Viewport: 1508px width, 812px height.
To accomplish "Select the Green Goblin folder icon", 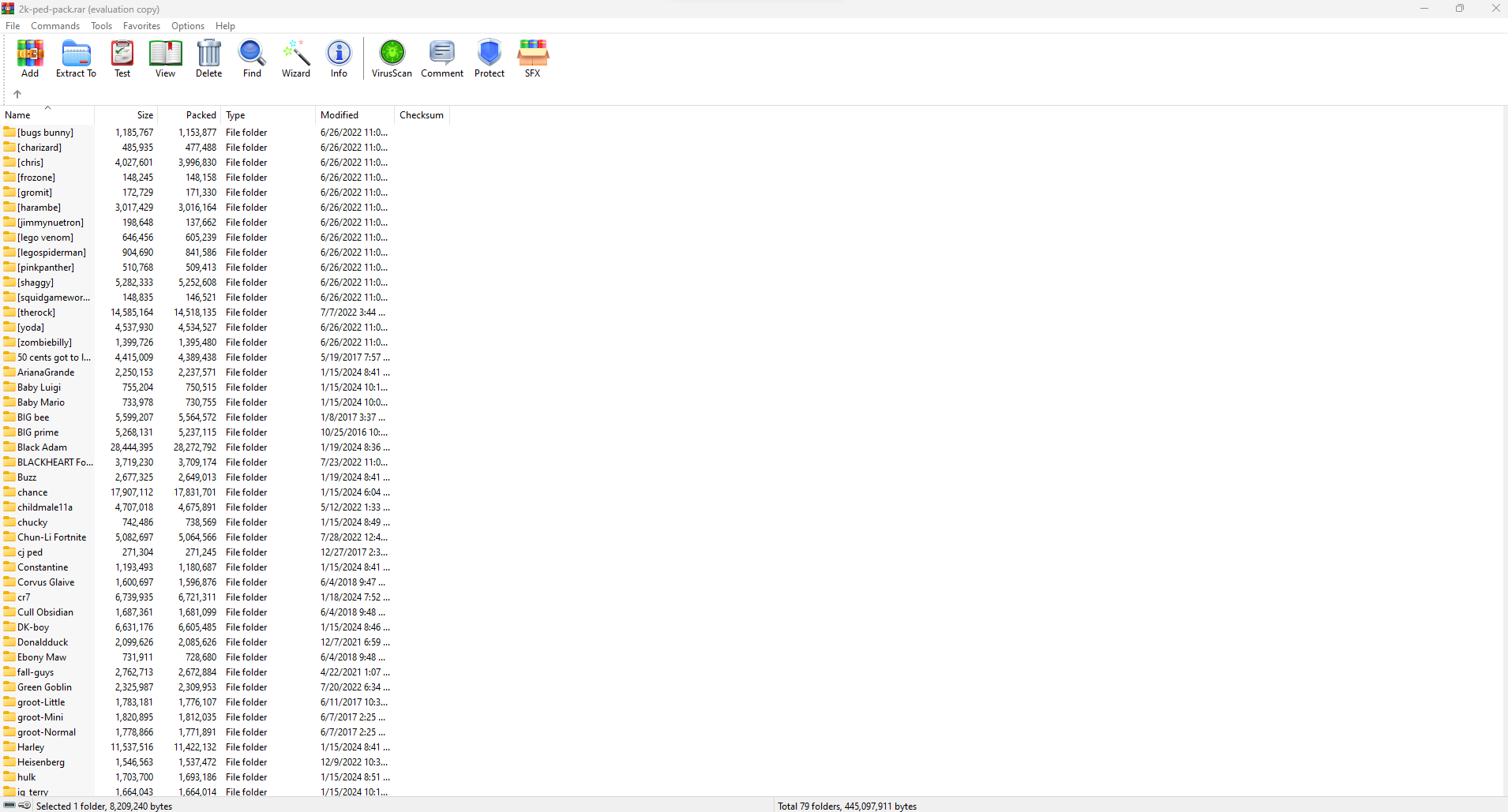I will tap(9, 687).
